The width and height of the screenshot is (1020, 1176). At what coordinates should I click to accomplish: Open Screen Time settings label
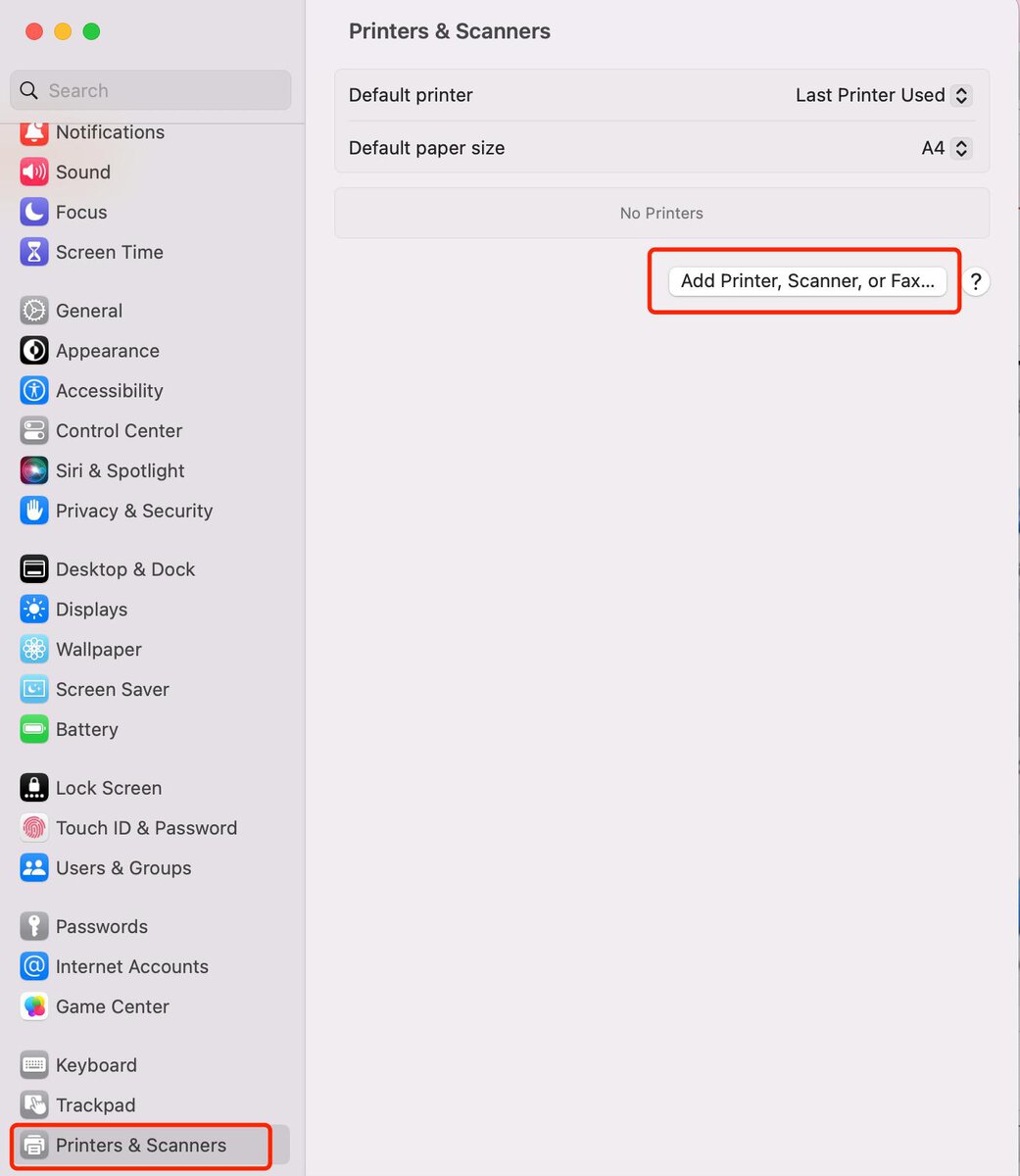tap(110, 253)
